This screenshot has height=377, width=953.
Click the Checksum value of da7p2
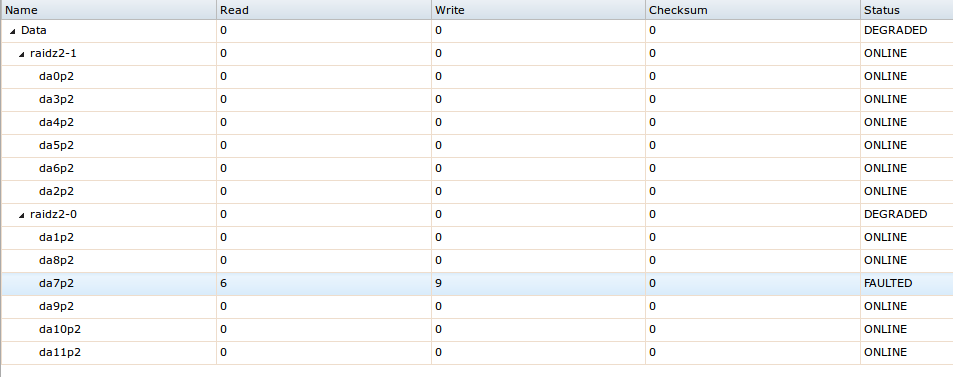pyautogui.click(x=652, y=283)
